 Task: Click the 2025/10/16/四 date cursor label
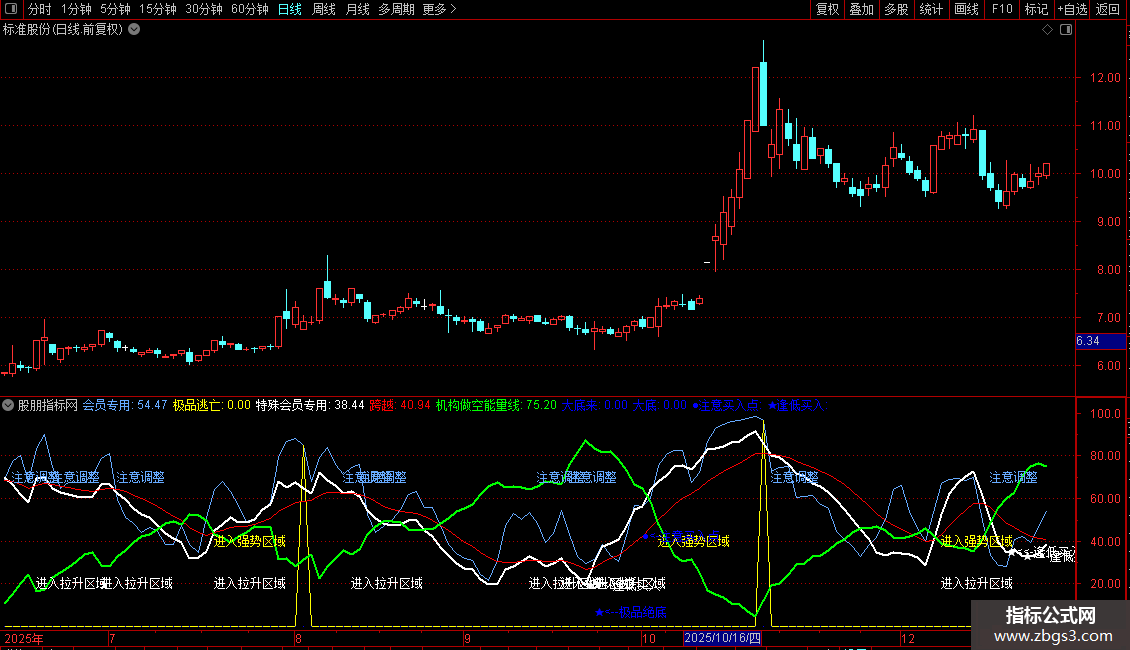[x=722, y=638]
